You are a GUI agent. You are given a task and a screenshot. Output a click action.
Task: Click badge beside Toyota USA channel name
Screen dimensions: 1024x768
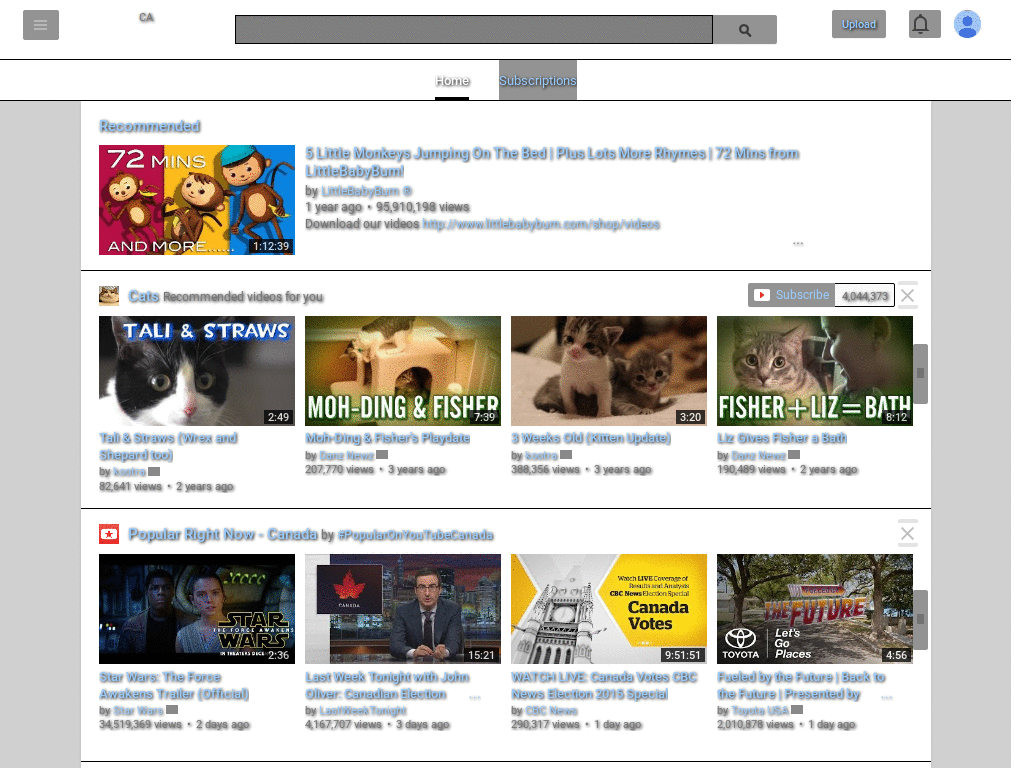(x=797, y=709)
